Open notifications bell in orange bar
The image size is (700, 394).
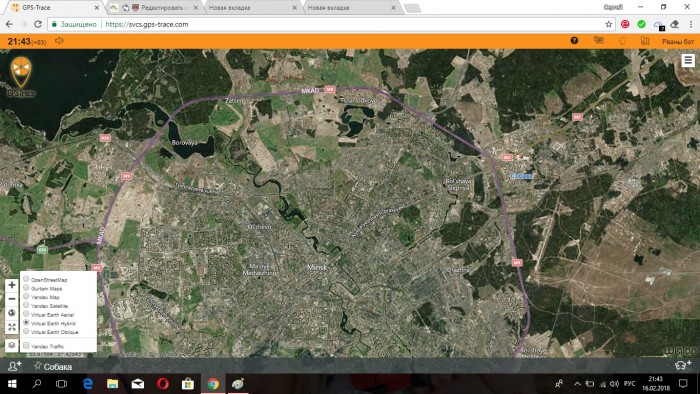point(622,41)
